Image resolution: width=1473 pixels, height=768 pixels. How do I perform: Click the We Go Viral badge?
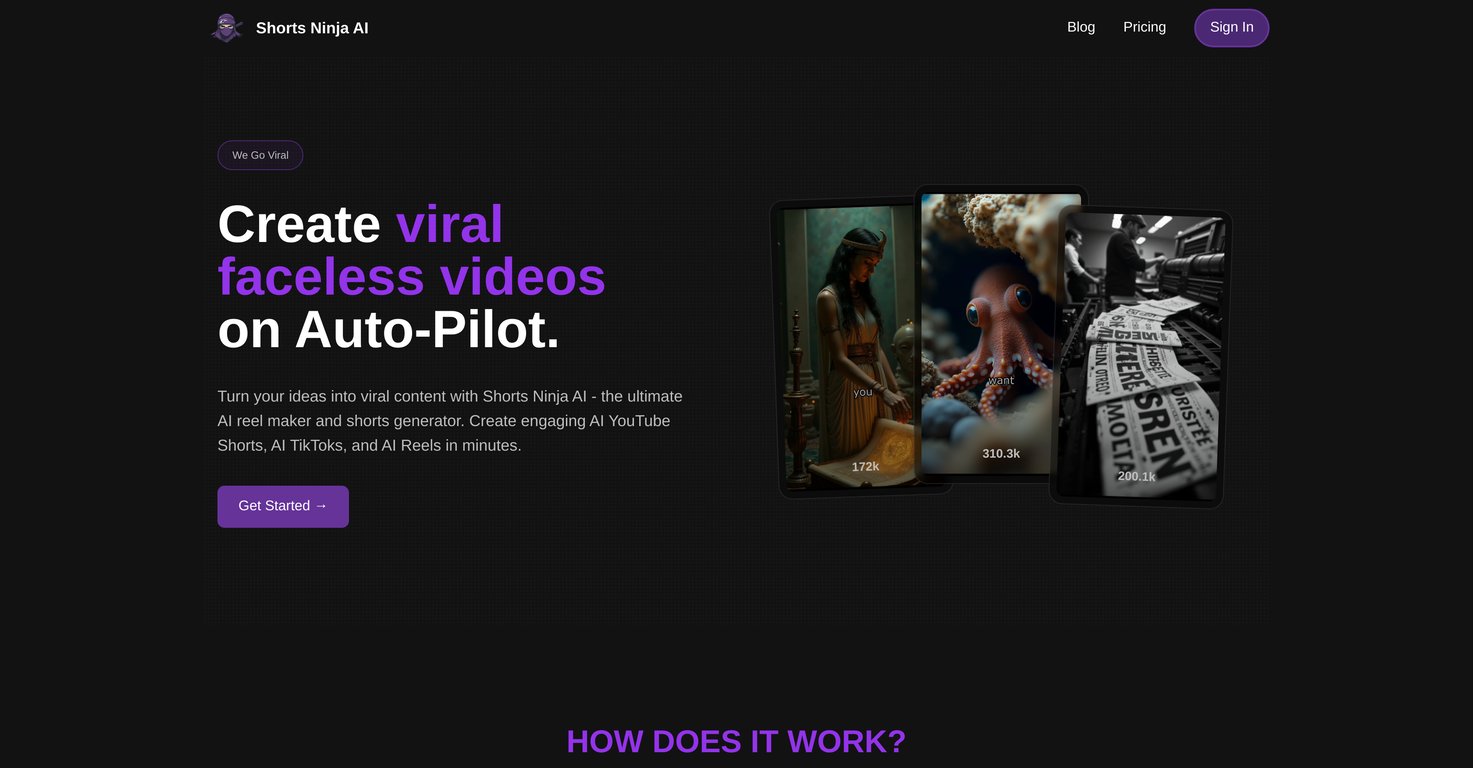pyautogui.click(x=260, y=155)
